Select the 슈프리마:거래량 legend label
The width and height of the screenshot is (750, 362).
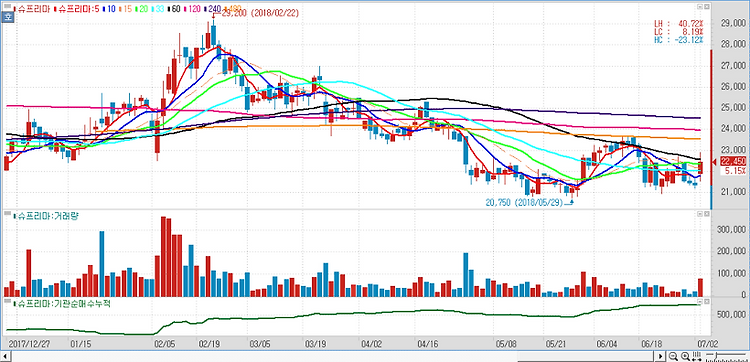point(47,216)
